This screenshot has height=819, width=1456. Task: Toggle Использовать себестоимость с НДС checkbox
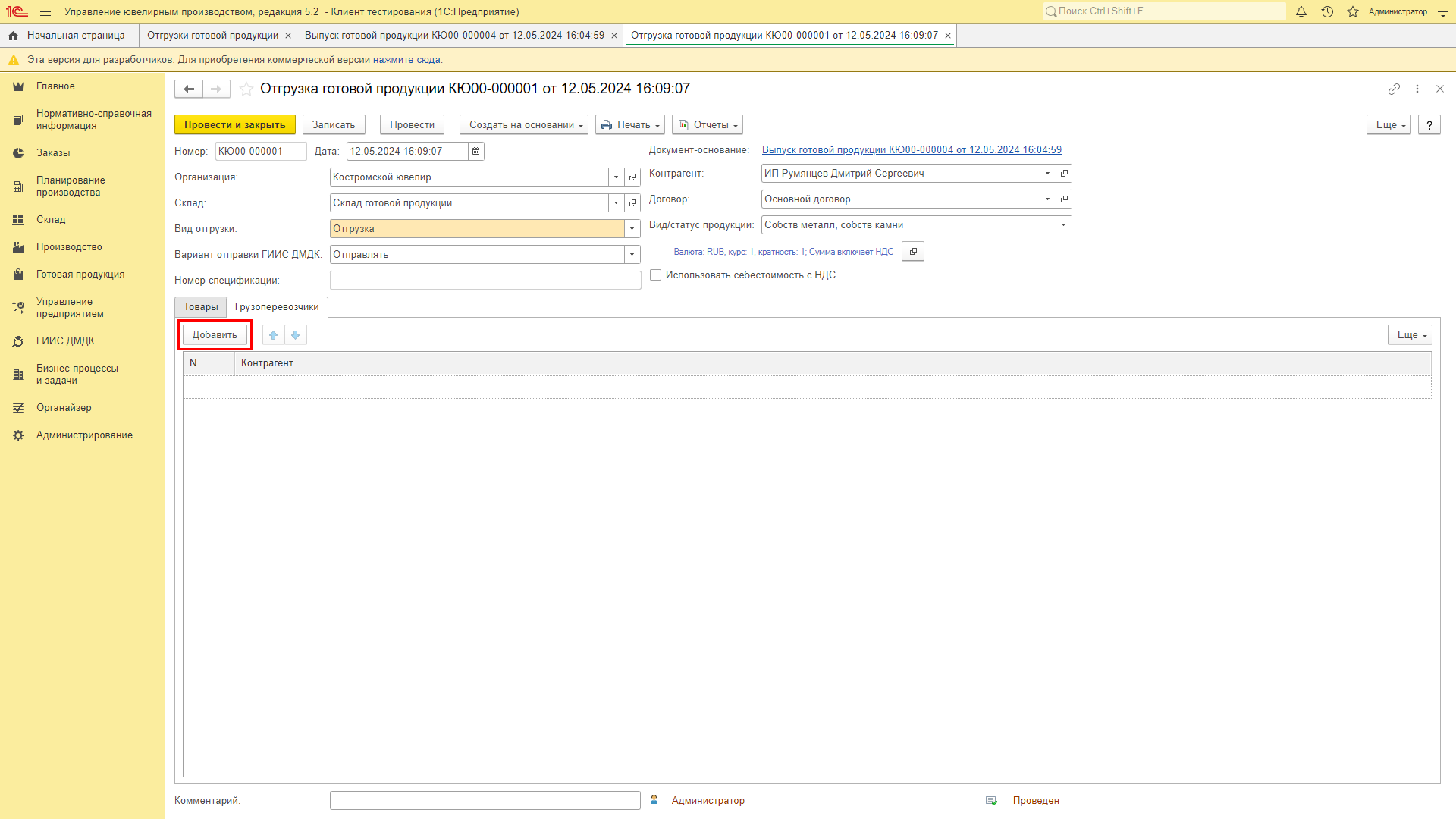click(x=656, y=275)
